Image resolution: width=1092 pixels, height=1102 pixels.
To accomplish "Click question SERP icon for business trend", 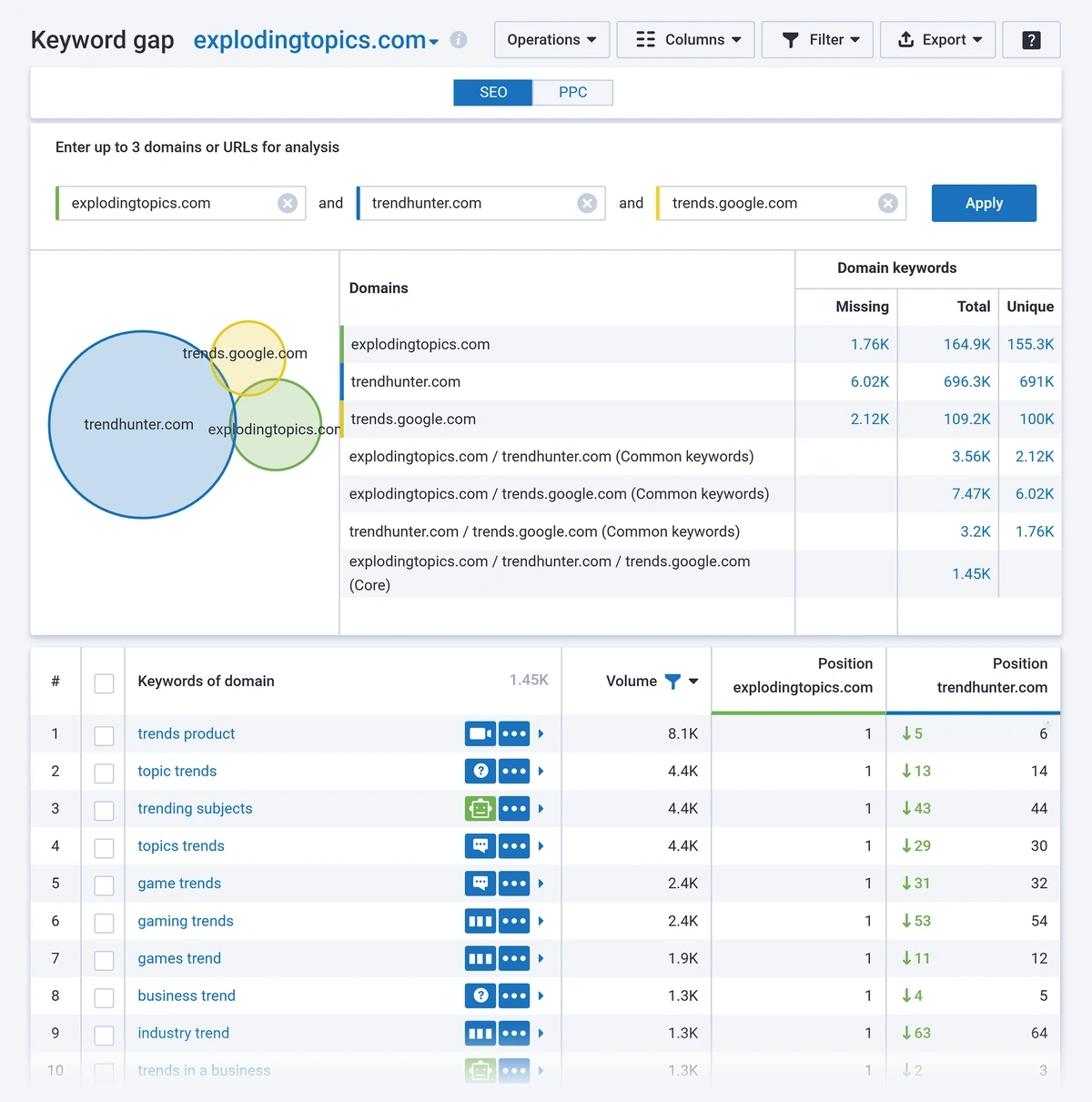I will (x=480, y=996).
